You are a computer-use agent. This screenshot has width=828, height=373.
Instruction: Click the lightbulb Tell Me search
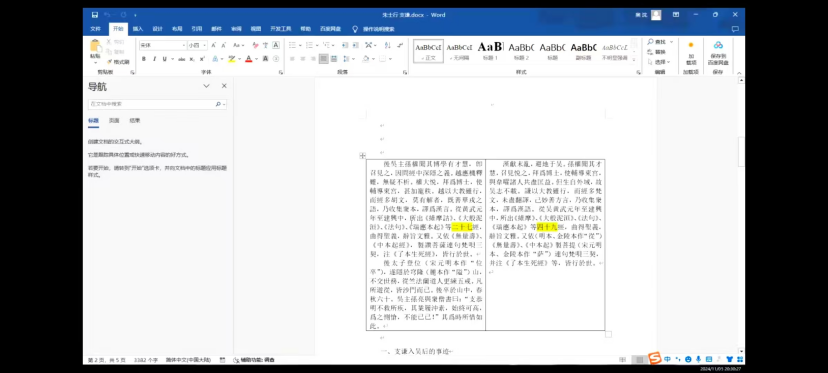coord(355,29)
